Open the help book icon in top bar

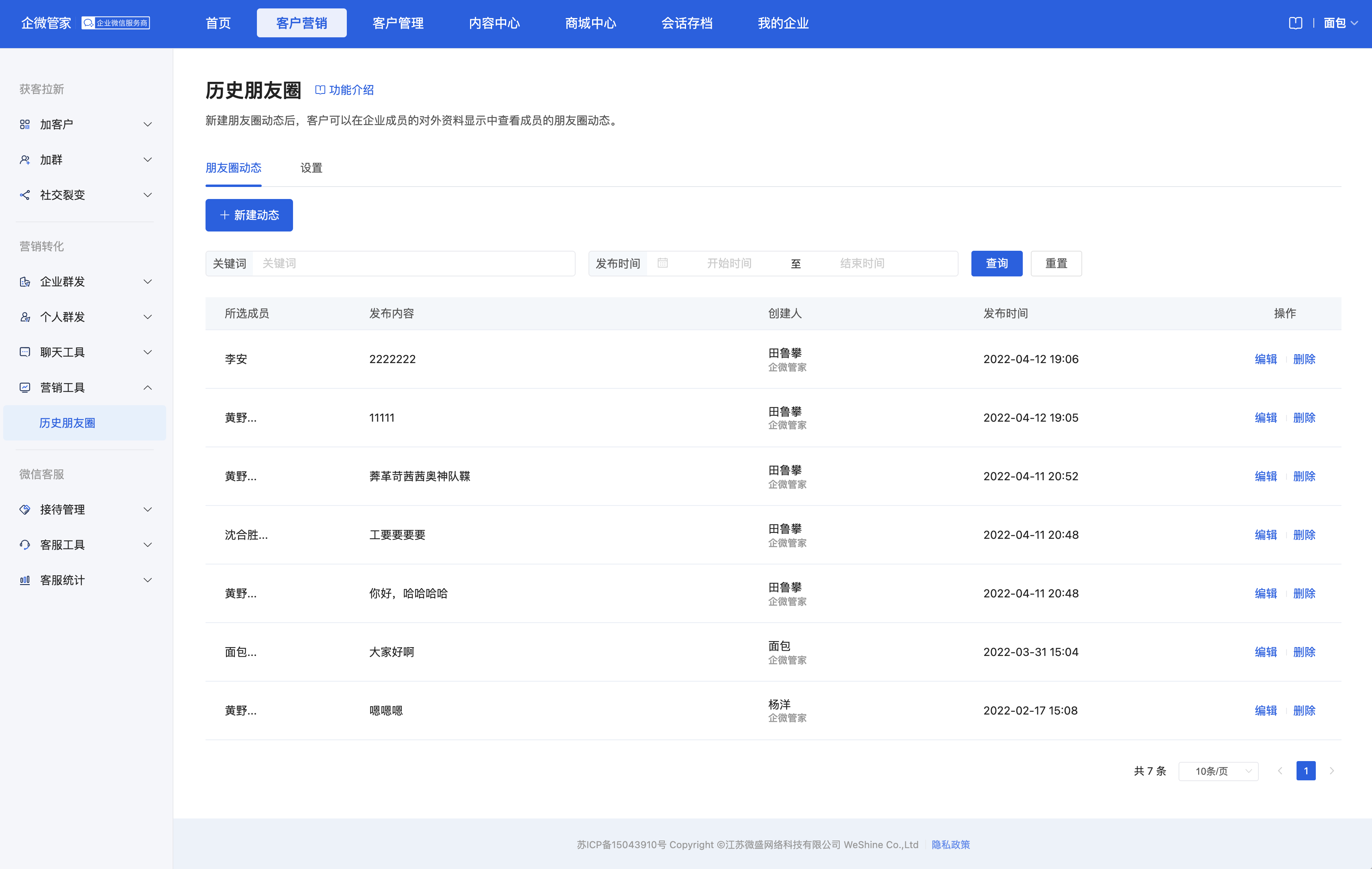(1295, 23)
